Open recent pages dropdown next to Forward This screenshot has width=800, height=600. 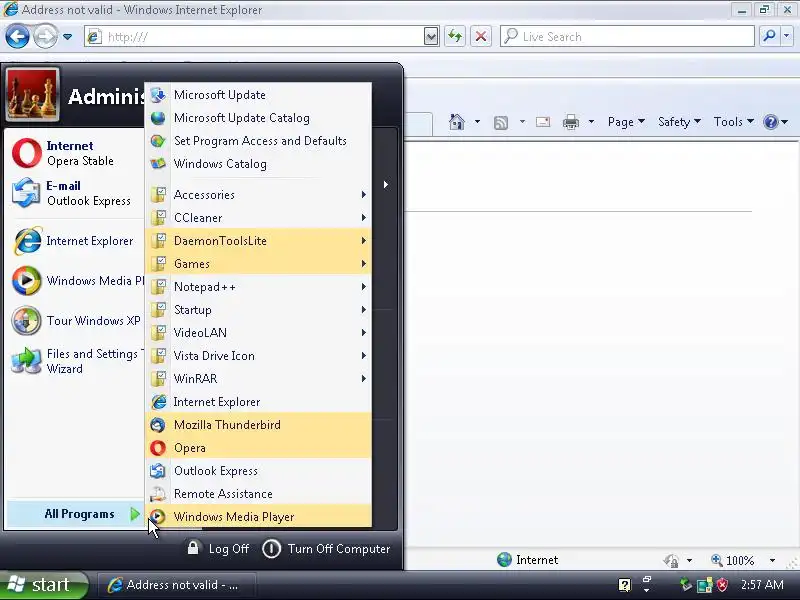point(67,37)
